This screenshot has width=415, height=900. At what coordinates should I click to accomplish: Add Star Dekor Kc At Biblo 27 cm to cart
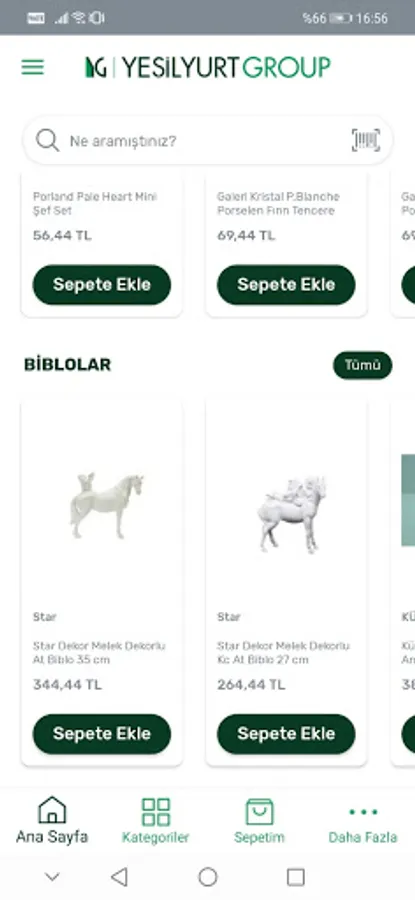click(286, 734)
